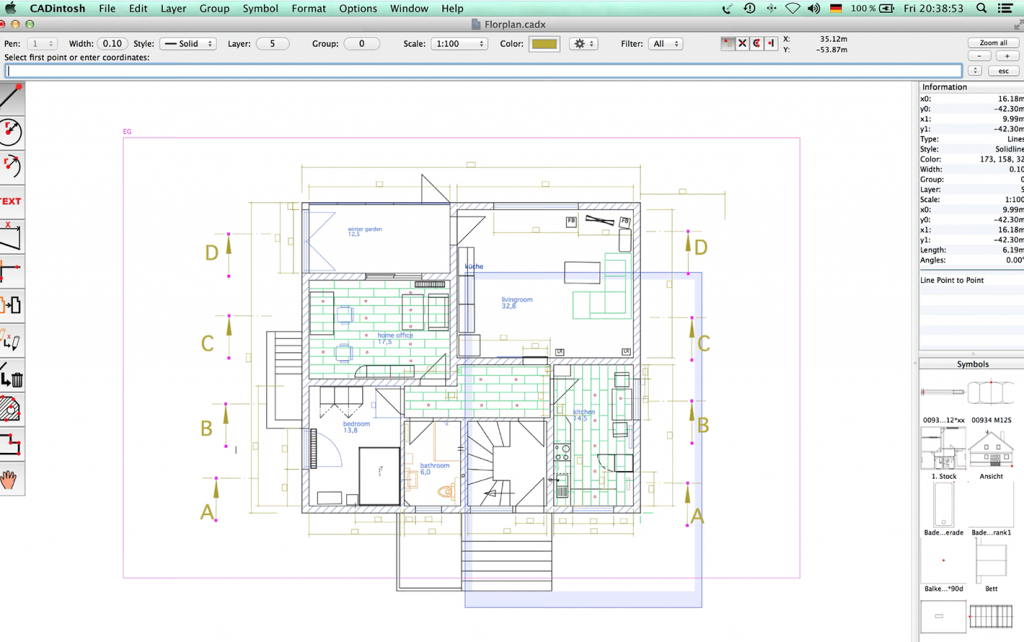Screen dimensions: 1024x642
Task: Activate the TEXT tool
Action: click(x=11, y=201)
